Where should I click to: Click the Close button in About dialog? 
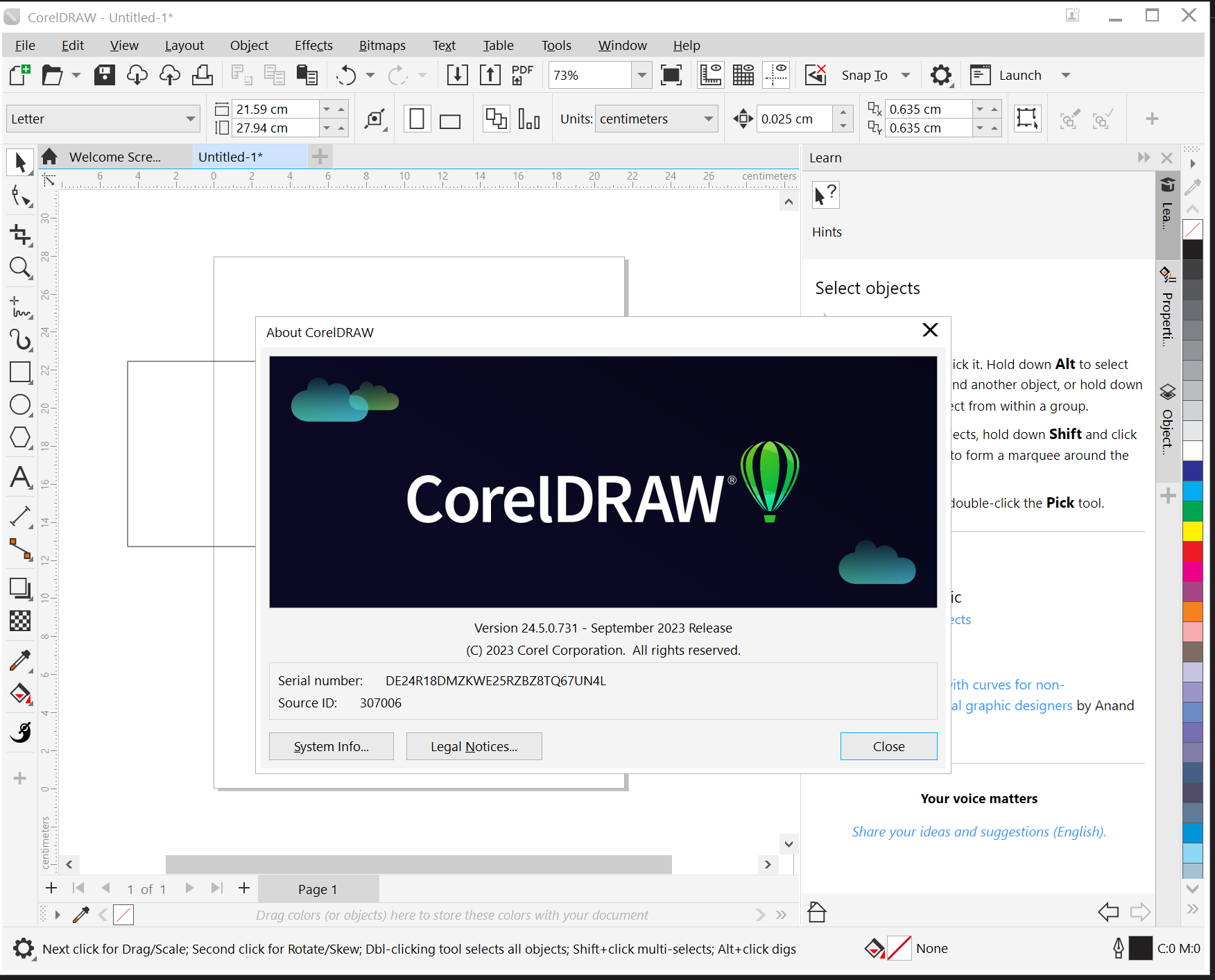point(888,746)
